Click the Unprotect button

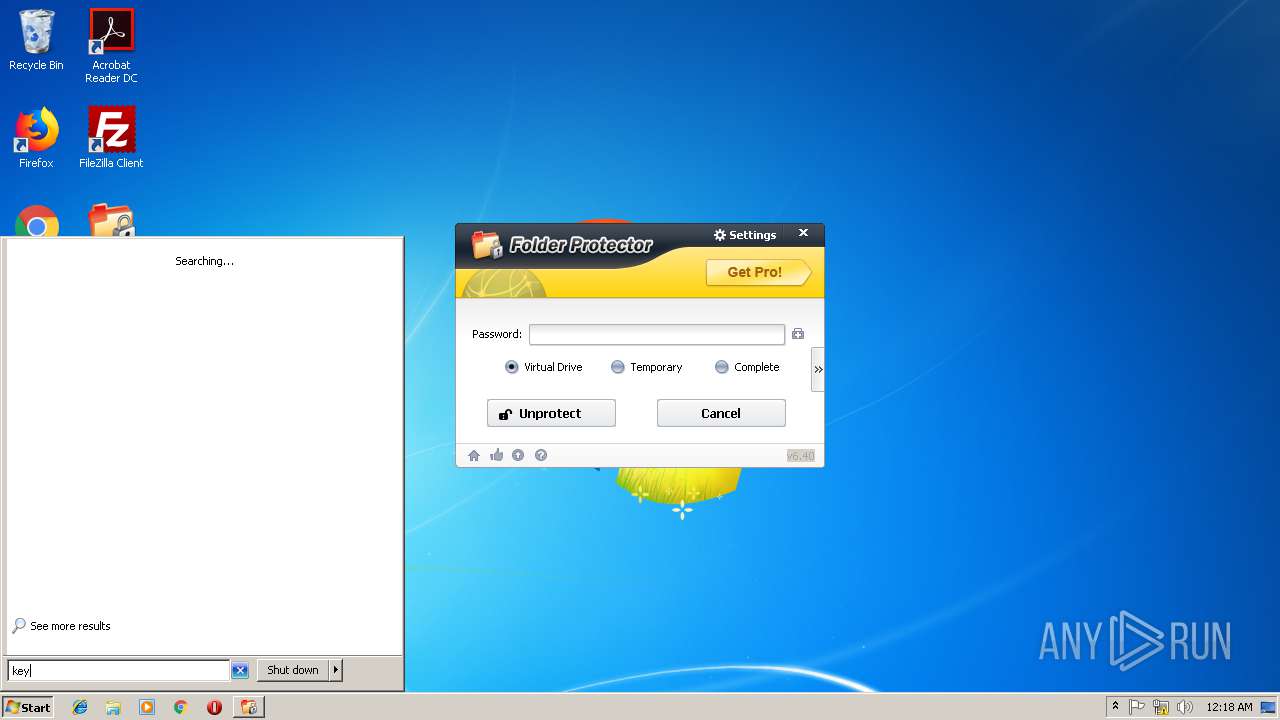point(551,413)
